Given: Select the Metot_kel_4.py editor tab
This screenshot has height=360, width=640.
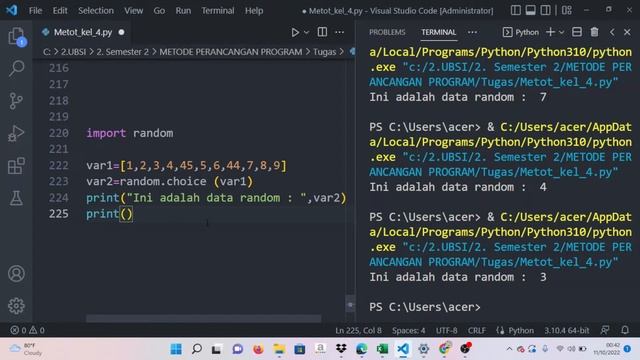Looking at the screenshot, I should pos(83,32).
